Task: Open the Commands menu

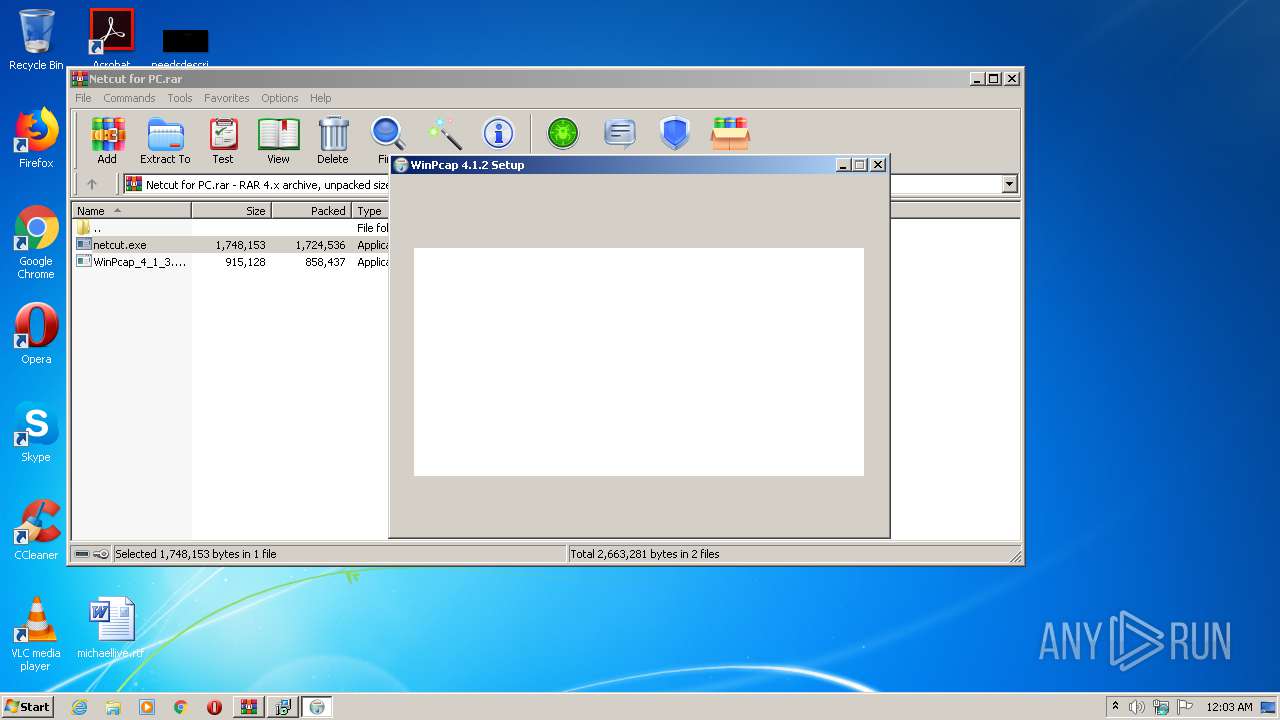Action: tap(129, 98)
